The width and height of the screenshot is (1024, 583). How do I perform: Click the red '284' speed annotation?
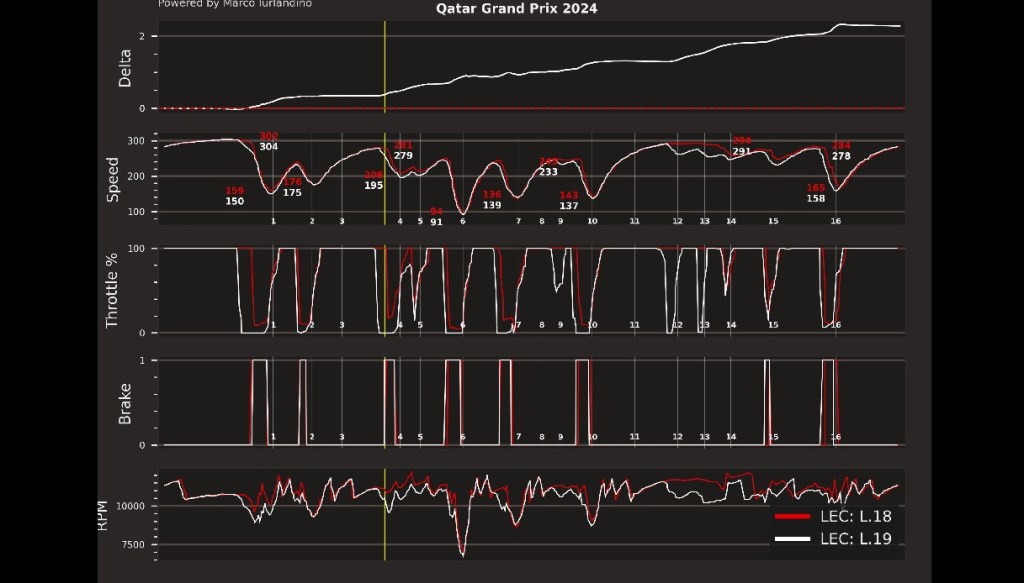click(841, 146)
